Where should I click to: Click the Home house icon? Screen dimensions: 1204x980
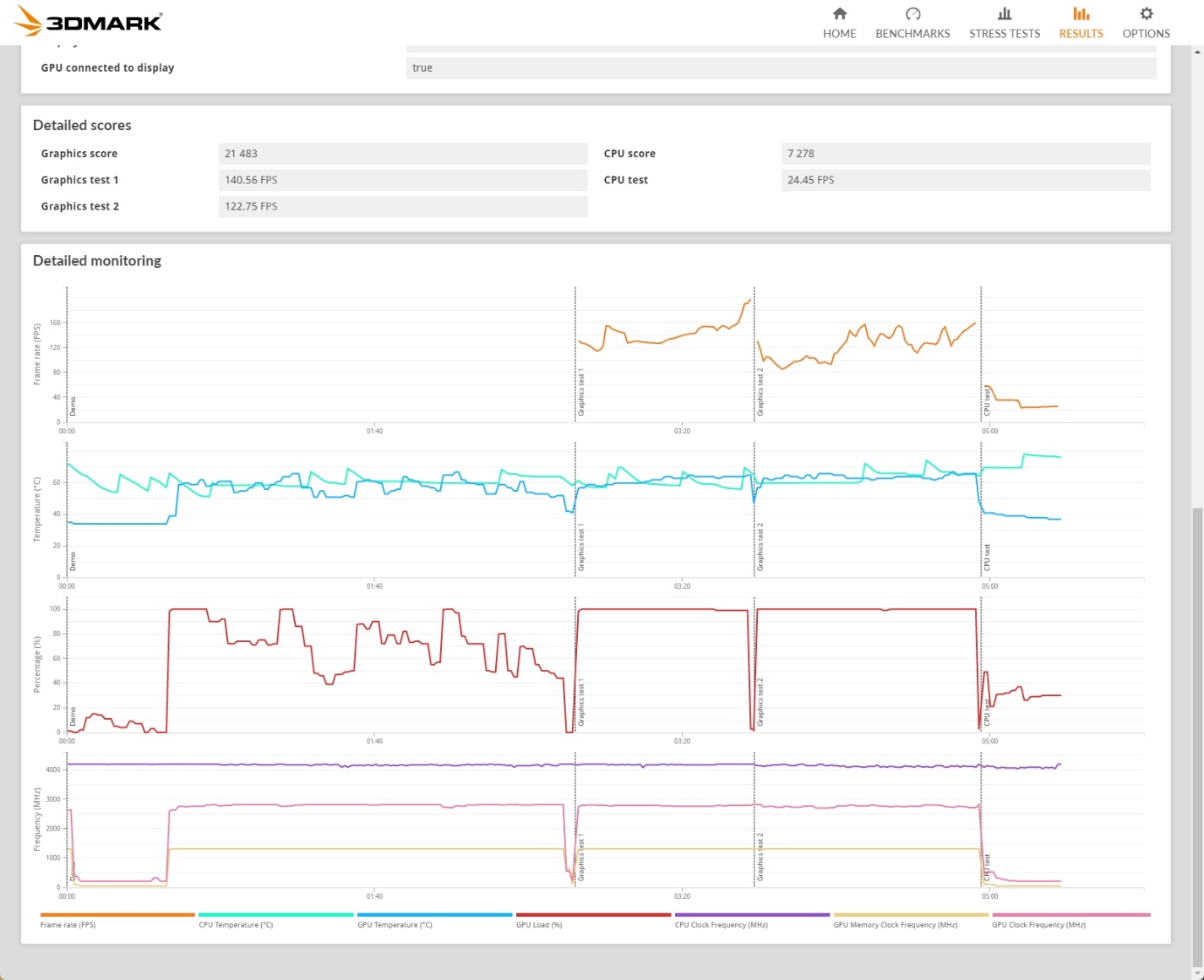[839, 14]
